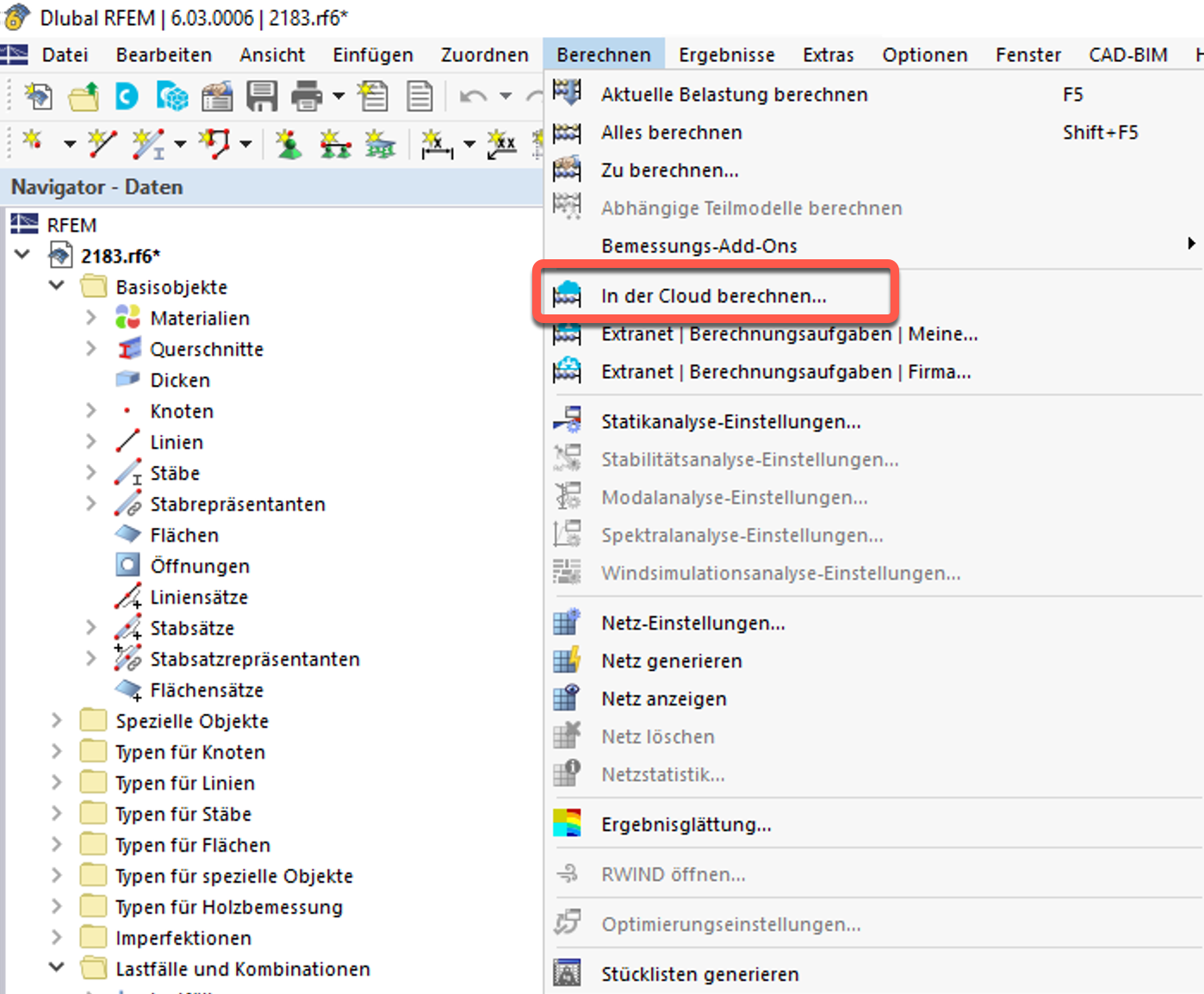Click the Block Manager cube icon
The height and width of the screenshot is (994, 1204).
click(172, 96)
